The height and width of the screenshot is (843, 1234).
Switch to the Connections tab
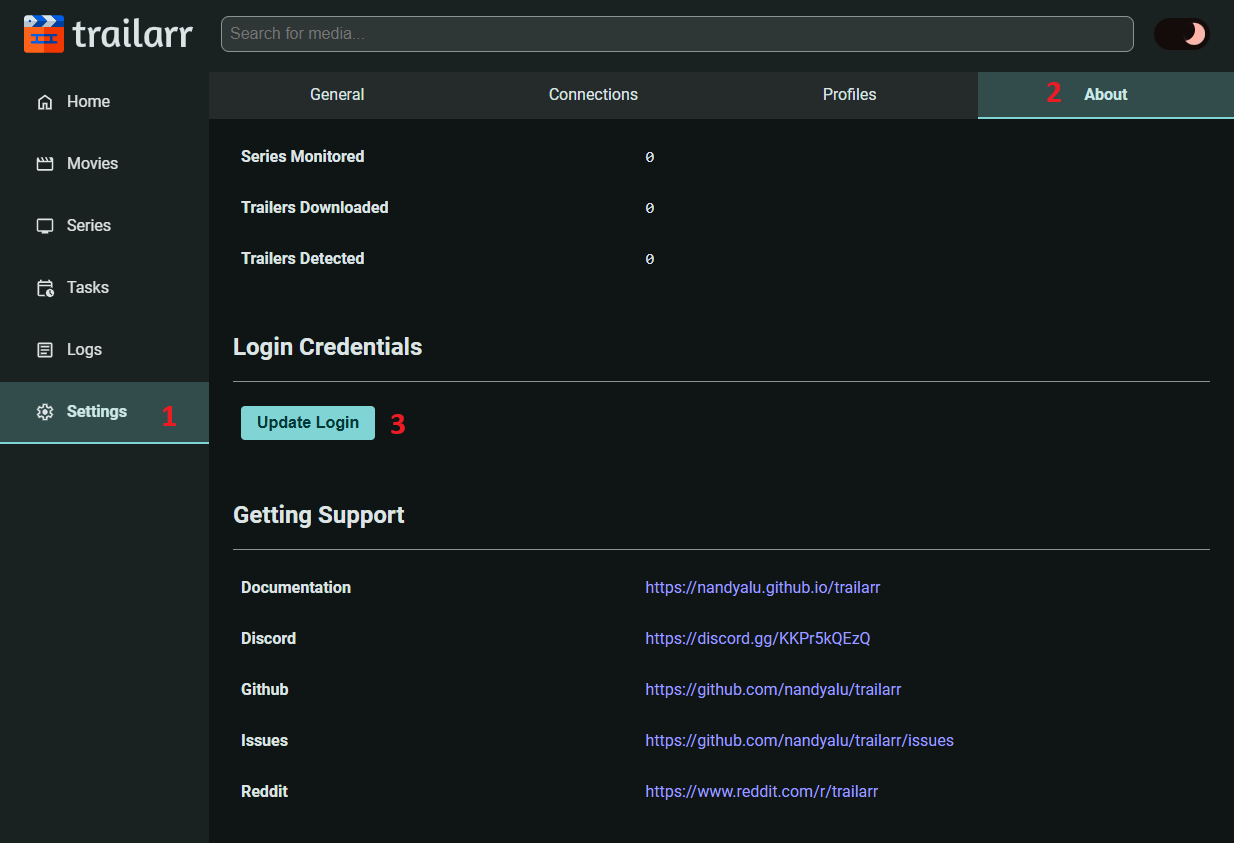[x=593, y=95]
